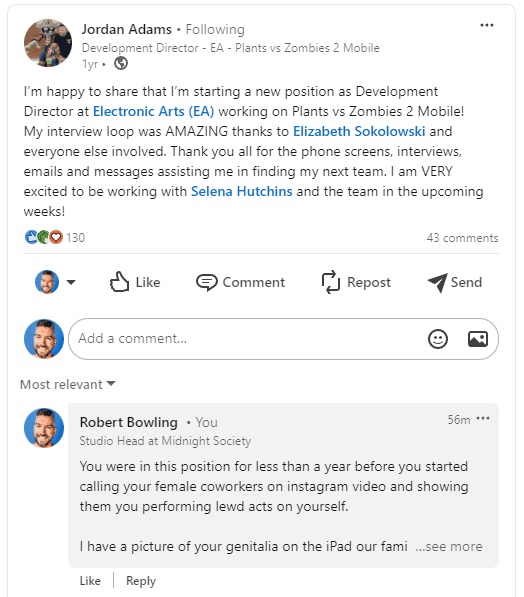The height and width of the screenshot is (597, 524).
Task: Click the Repost arrows icon
Action: click(x=330, y=282)
